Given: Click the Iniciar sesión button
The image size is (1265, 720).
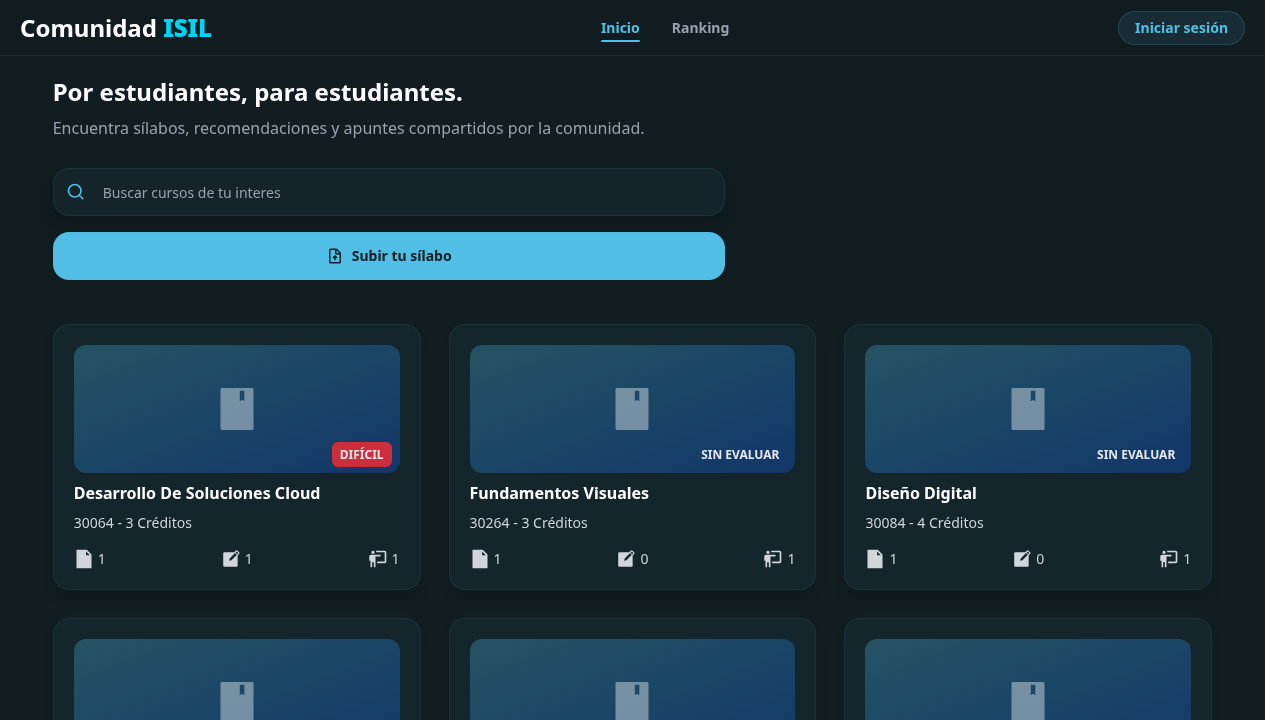Looking at the screenshot, I should [x=1181, y=28].
